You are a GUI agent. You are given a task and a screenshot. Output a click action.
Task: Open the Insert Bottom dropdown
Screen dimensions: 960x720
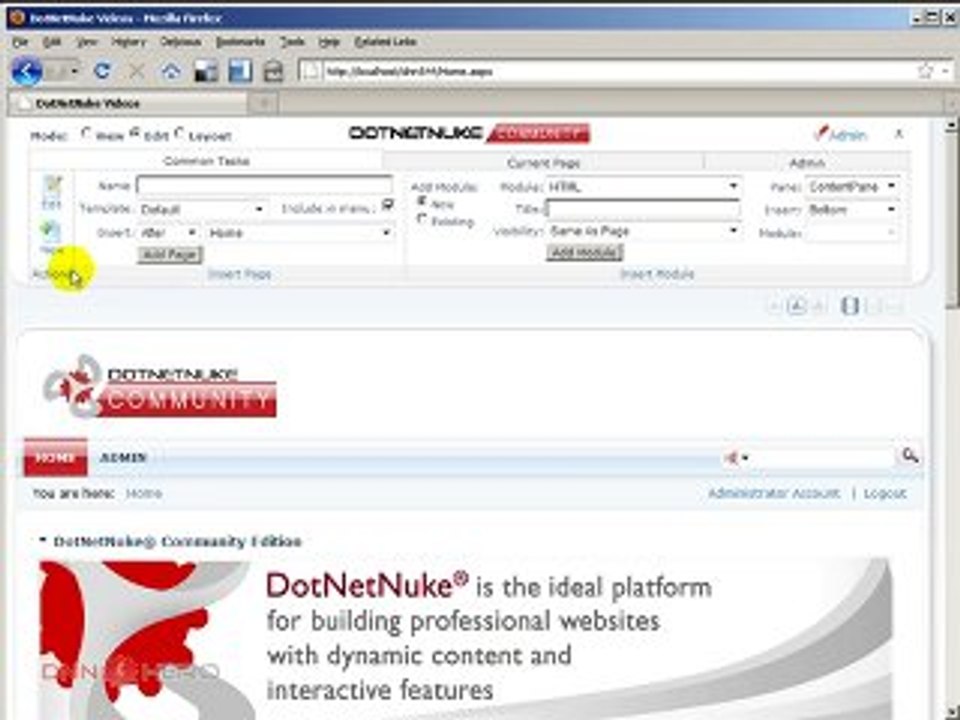(852, 209)
